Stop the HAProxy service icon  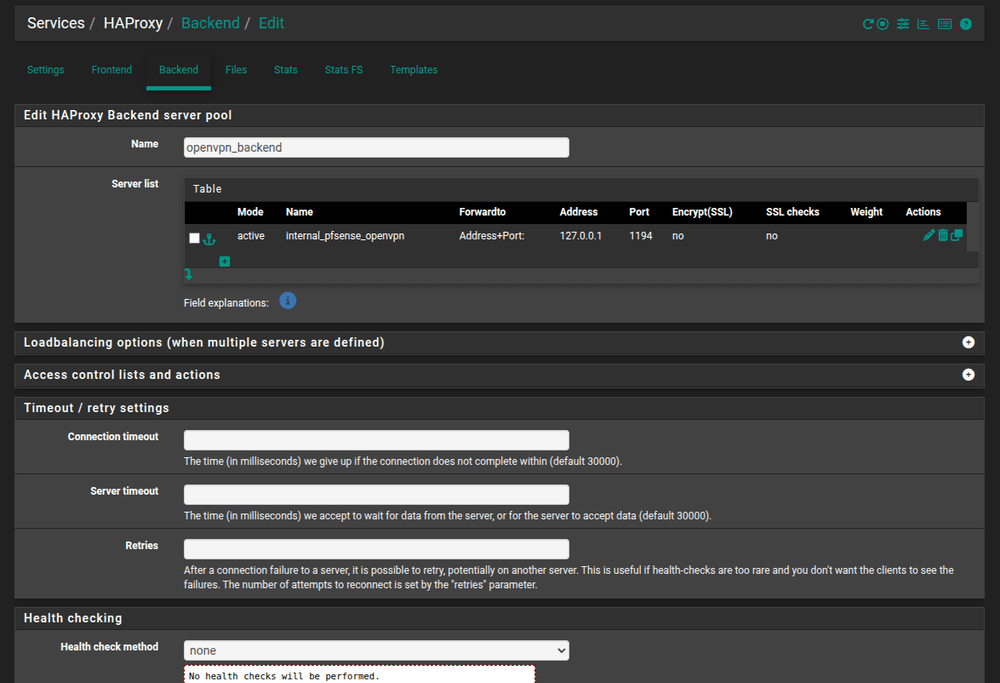[883, 24]
